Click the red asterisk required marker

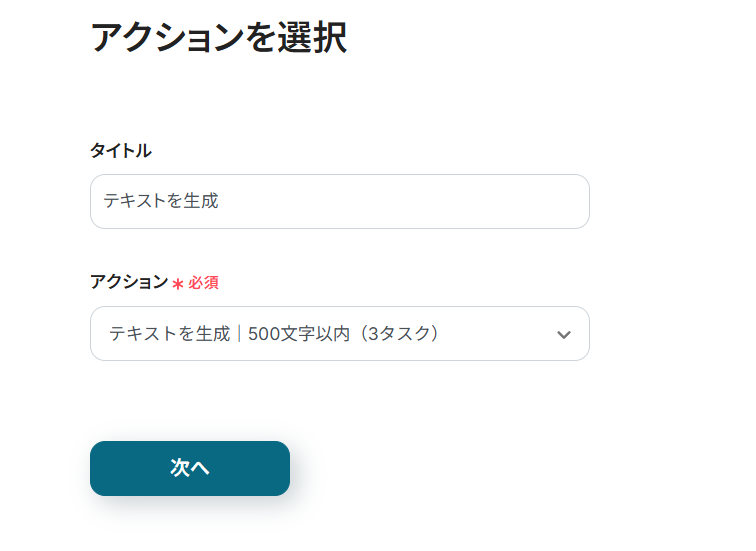178,284
